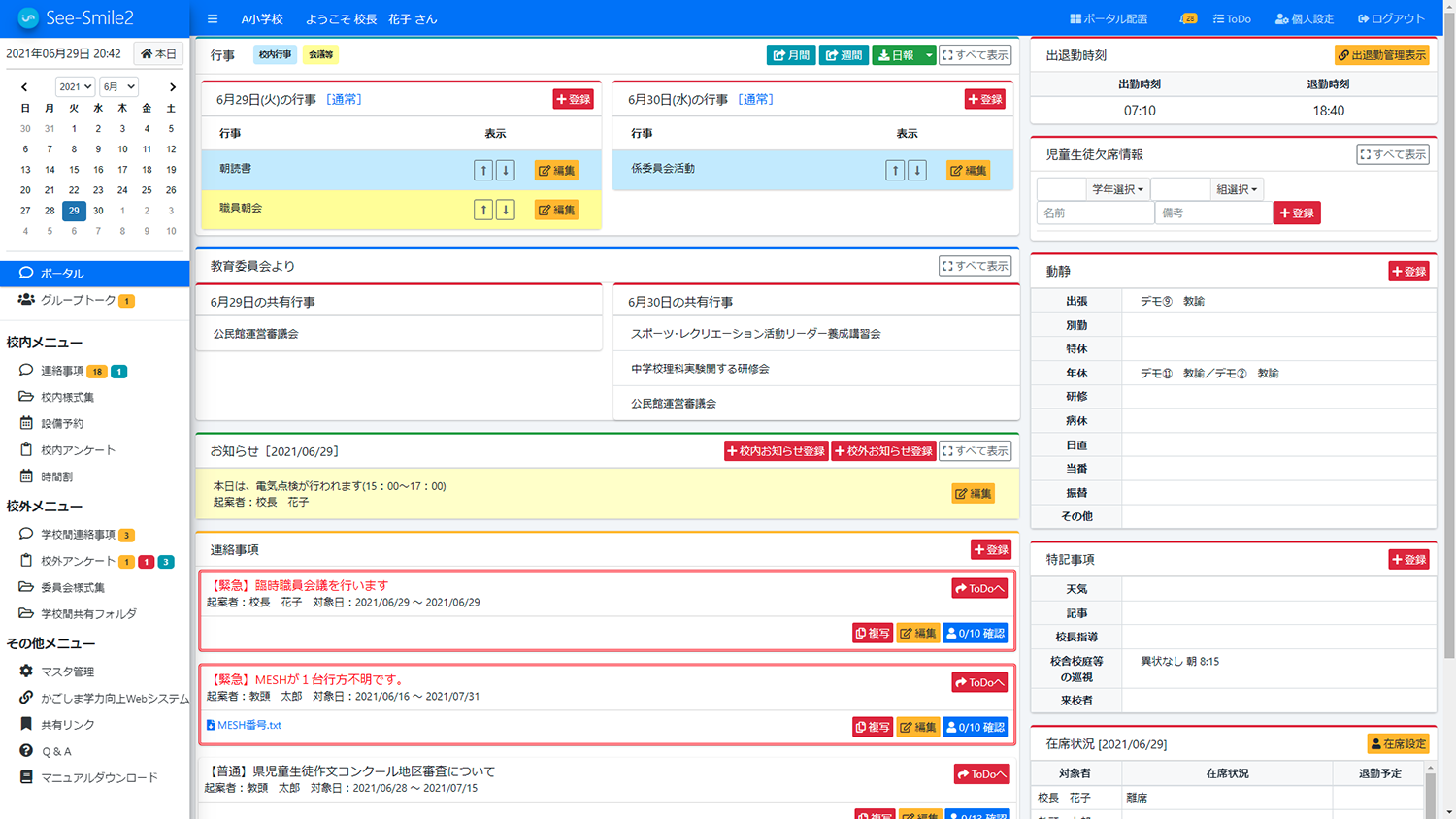Select ポータル in the sidebar
Screen dimensions: 1456x819
[x=94, y=274]
